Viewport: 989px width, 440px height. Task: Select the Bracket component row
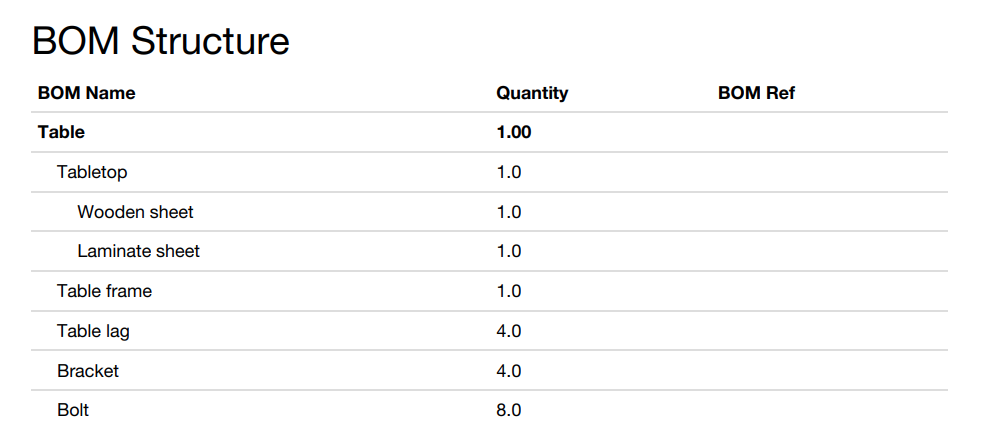pyautogui.click(x=88, y=371)
